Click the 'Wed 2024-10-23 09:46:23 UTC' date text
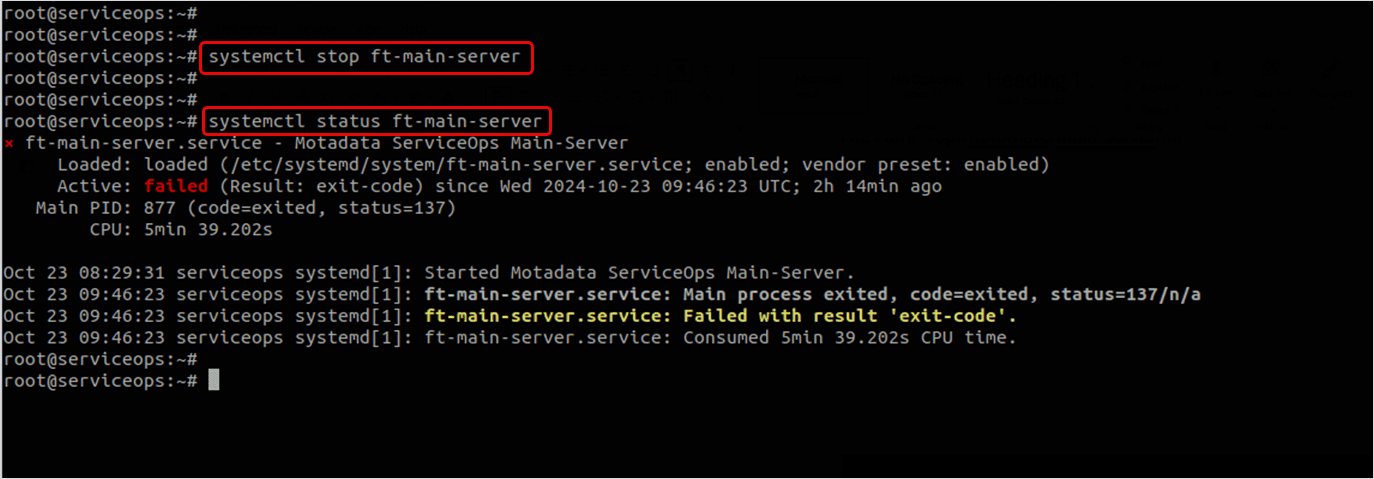This screenshot has height=479, width=1374. click(x=654, y=186)
